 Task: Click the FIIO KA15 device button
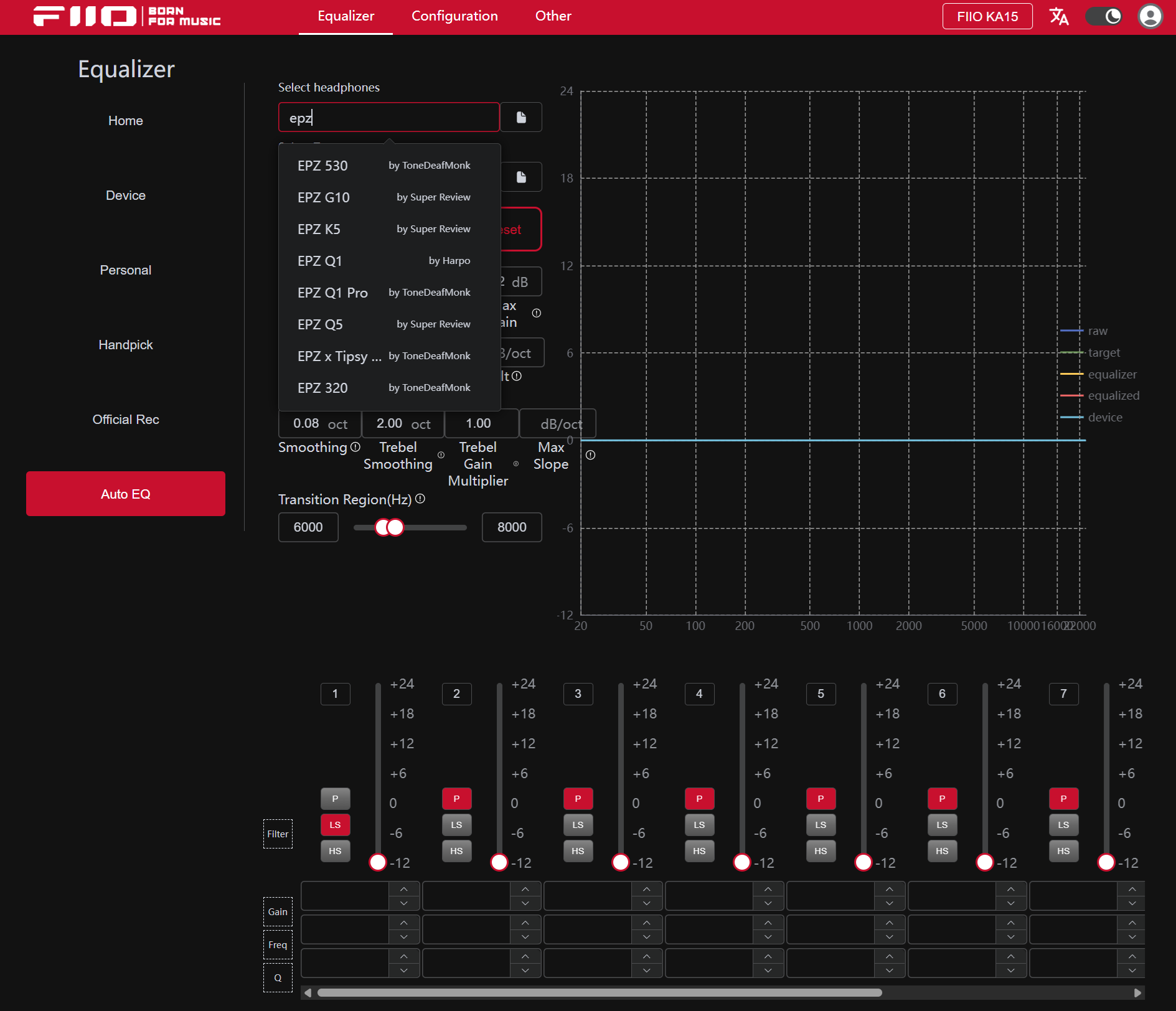click(987, 16)
